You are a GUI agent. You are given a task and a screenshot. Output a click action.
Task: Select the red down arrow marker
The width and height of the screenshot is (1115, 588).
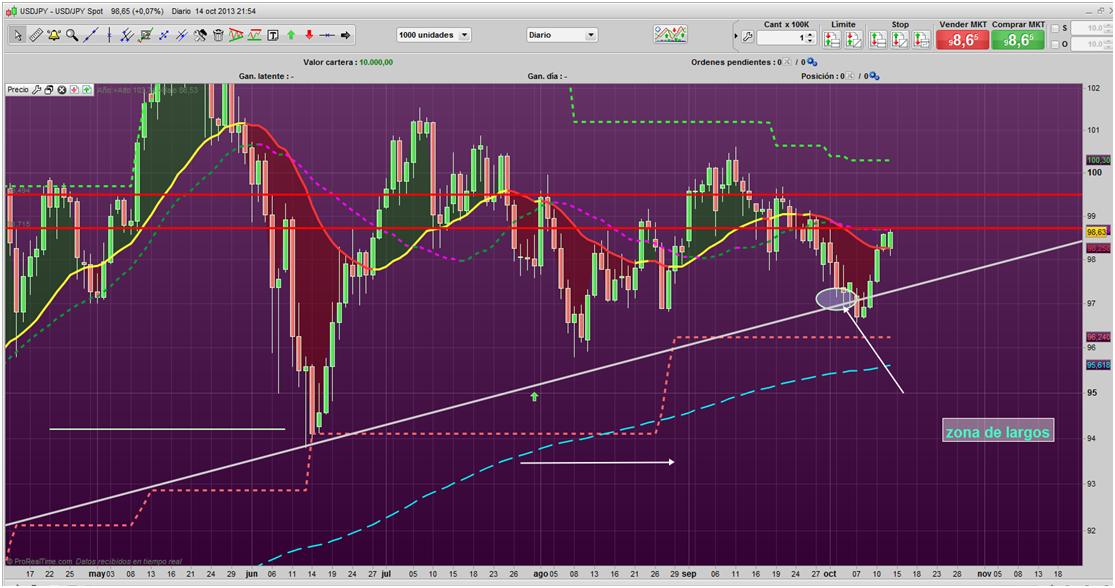coord(309,36)
